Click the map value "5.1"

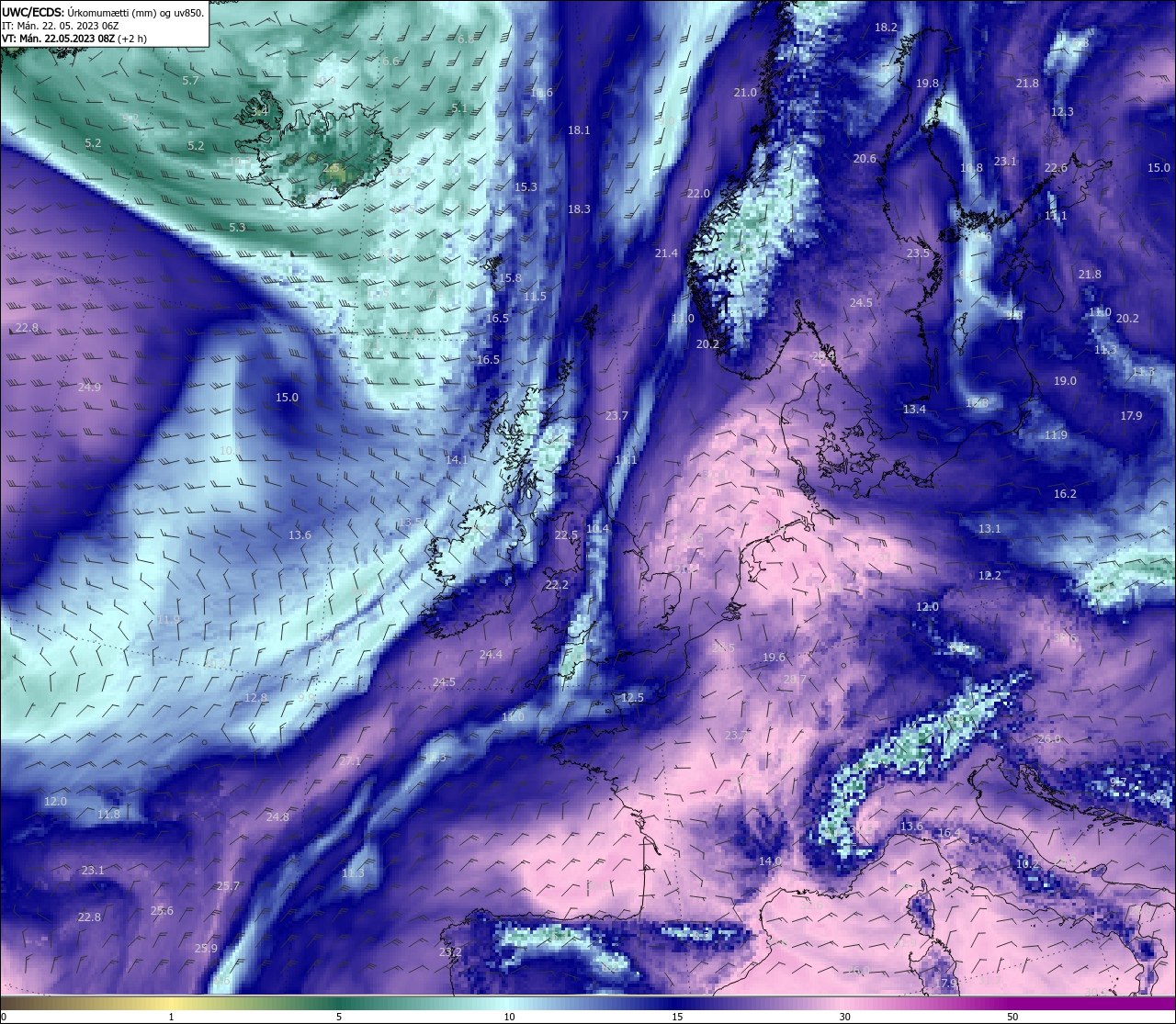[x=459, y=108]
